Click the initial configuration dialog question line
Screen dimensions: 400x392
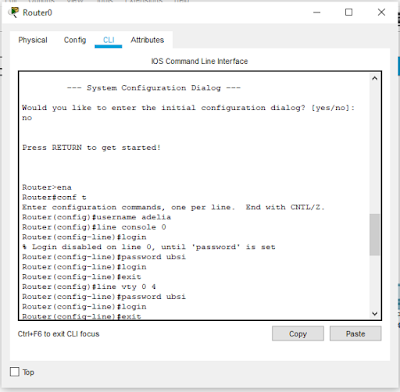tap(188, 108)
